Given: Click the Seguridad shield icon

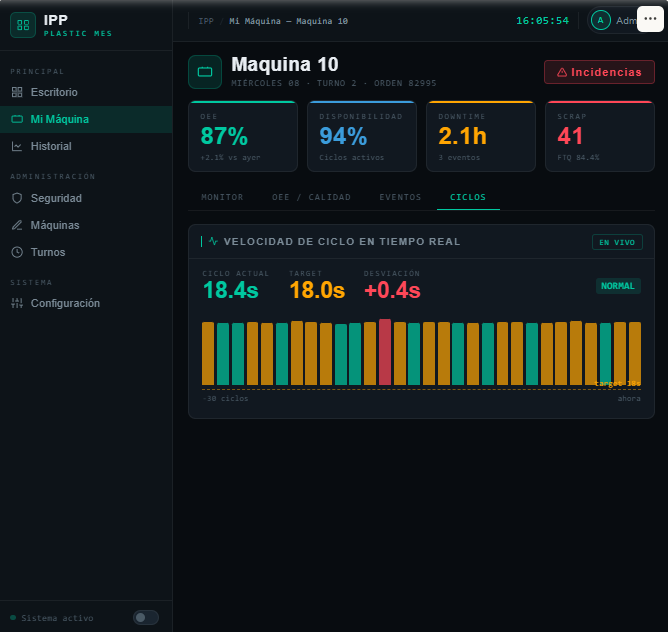Looking at the screenshot, I should click(x=16, y=198).
